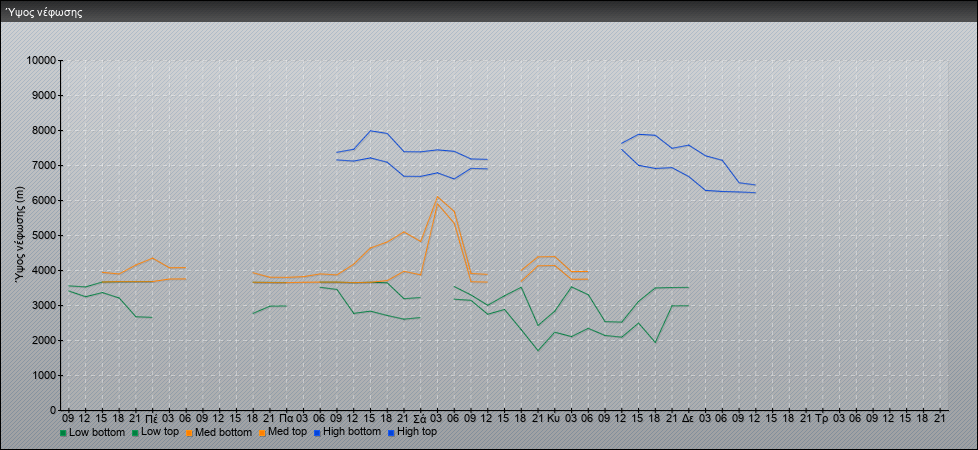Click the 'Τρ' day label on x-axis
Viewport: 978px width, 450px height.
coord(821,418)
